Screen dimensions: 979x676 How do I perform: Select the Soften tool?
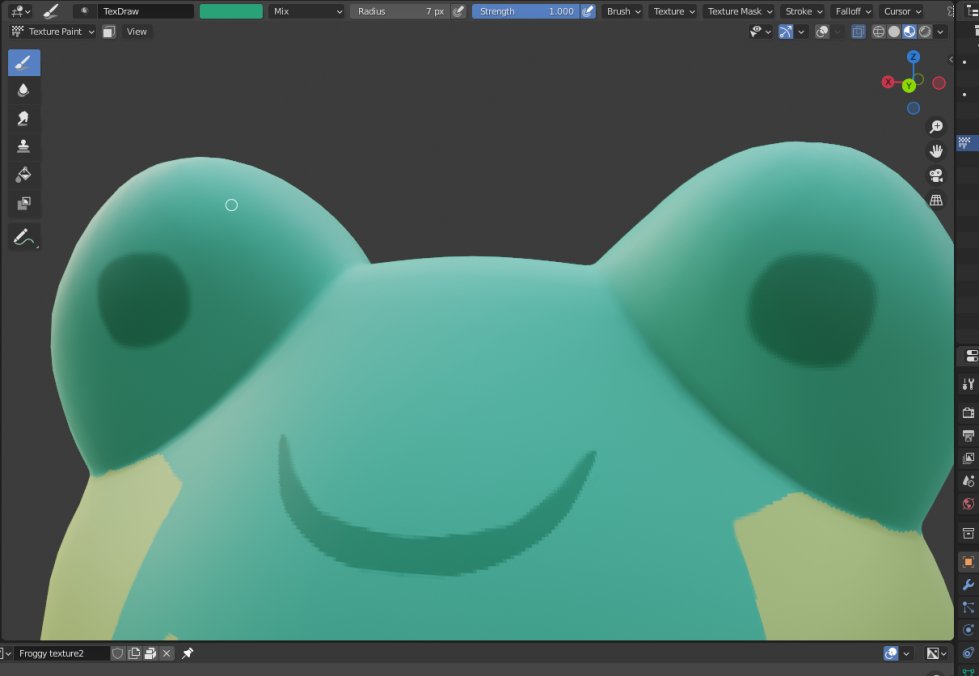(x=24, y=90)
